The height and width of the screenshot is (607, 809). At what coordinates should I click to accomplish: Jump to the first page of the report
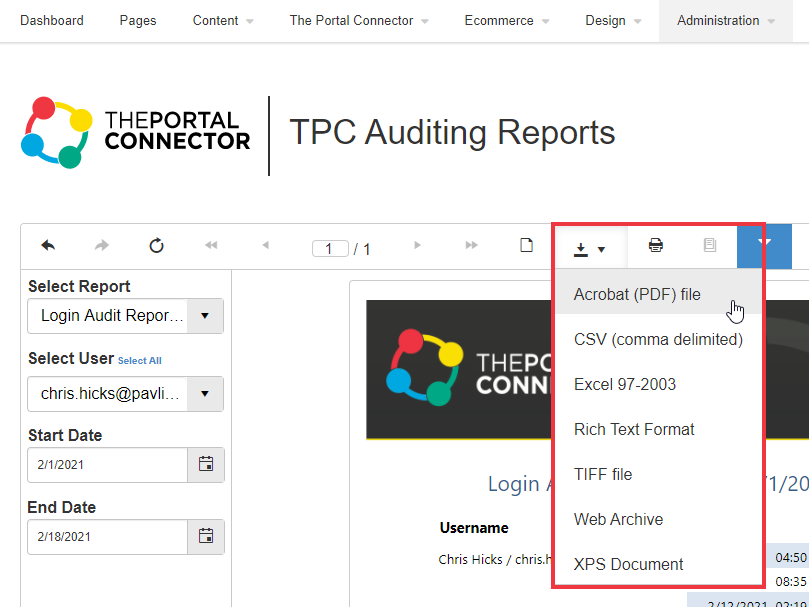211,245
